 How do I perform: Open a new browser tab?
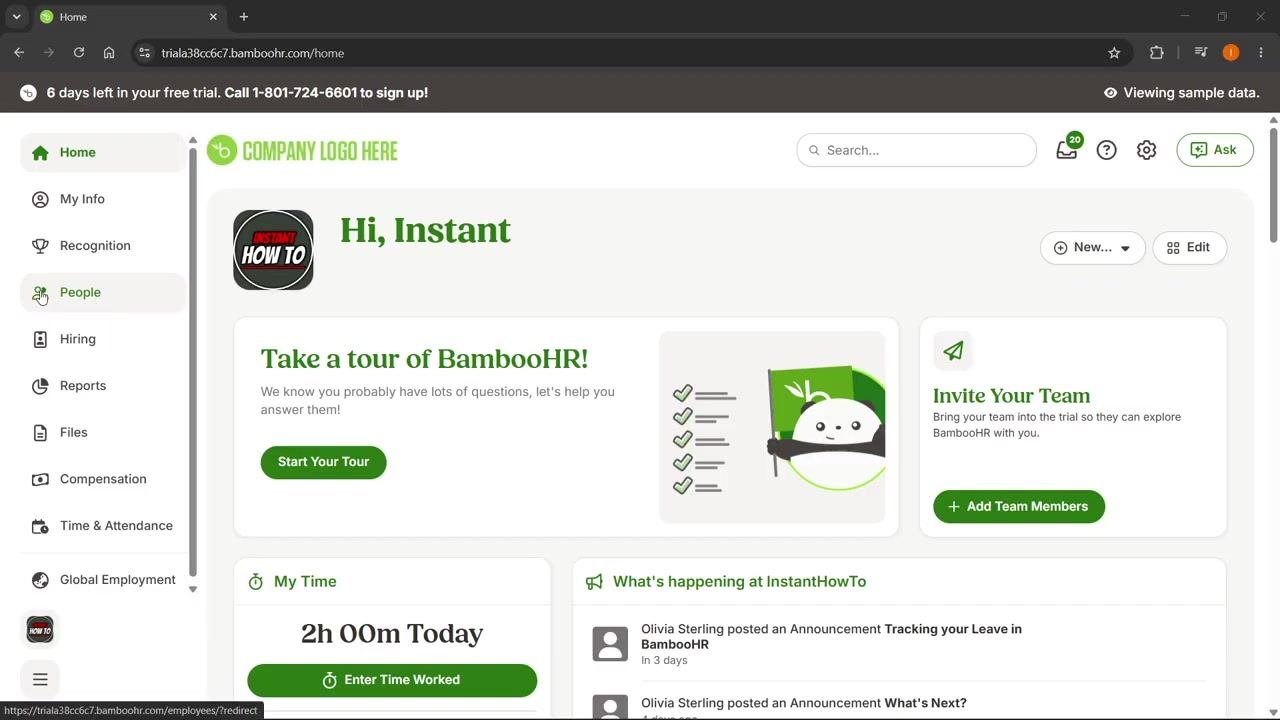[x=244, y=17]
